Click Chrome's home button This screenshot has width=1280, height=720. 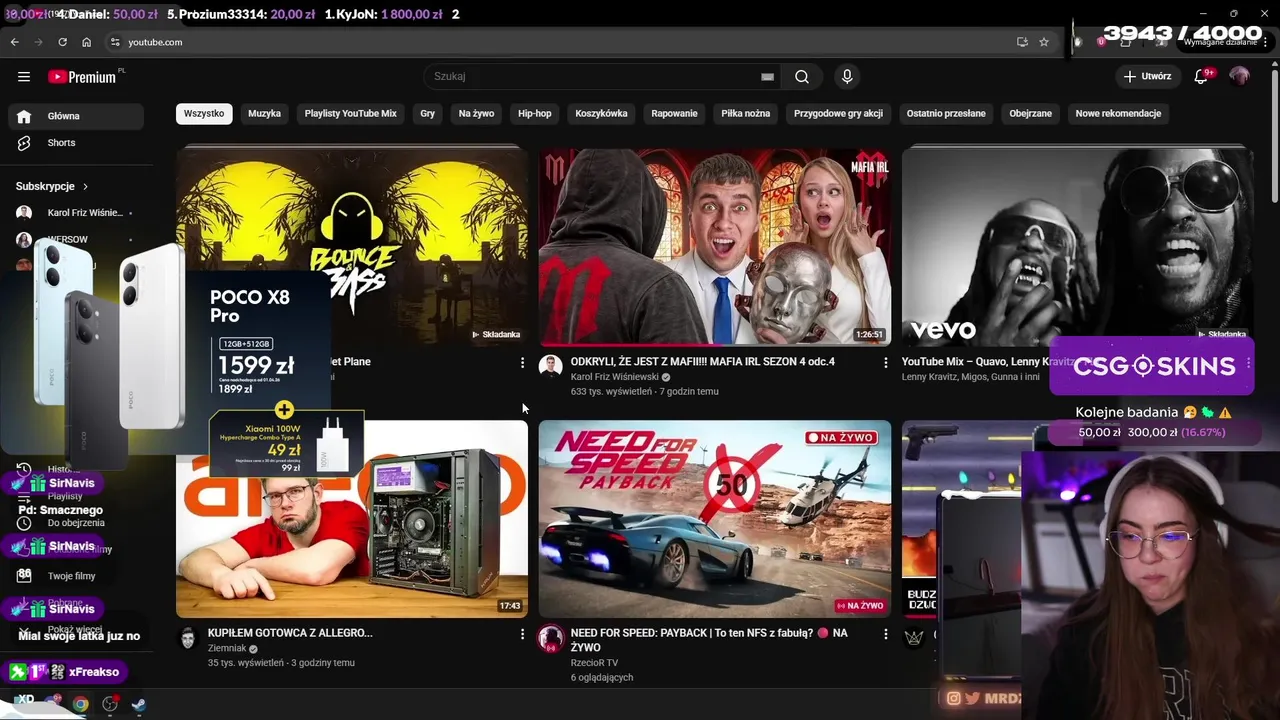point(87,42)
